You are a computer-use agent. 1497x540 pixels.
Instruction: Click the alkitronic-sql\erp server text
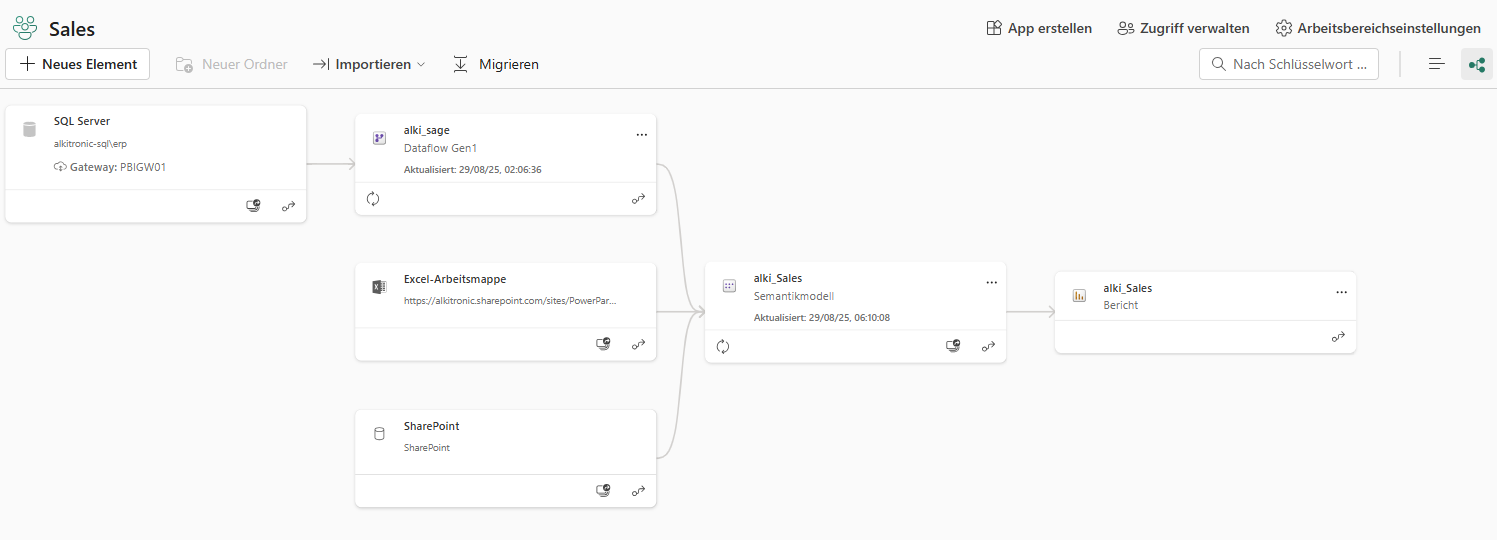90,143
